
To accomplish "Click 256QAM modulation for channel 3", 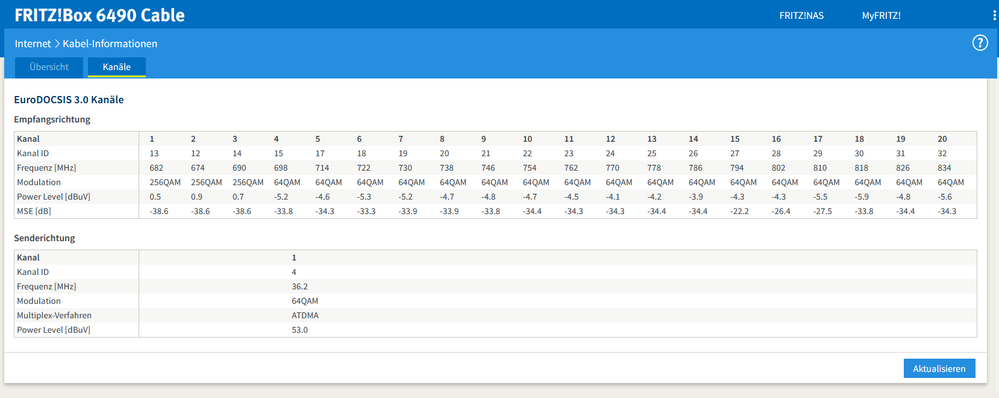I will pos(248,182).
